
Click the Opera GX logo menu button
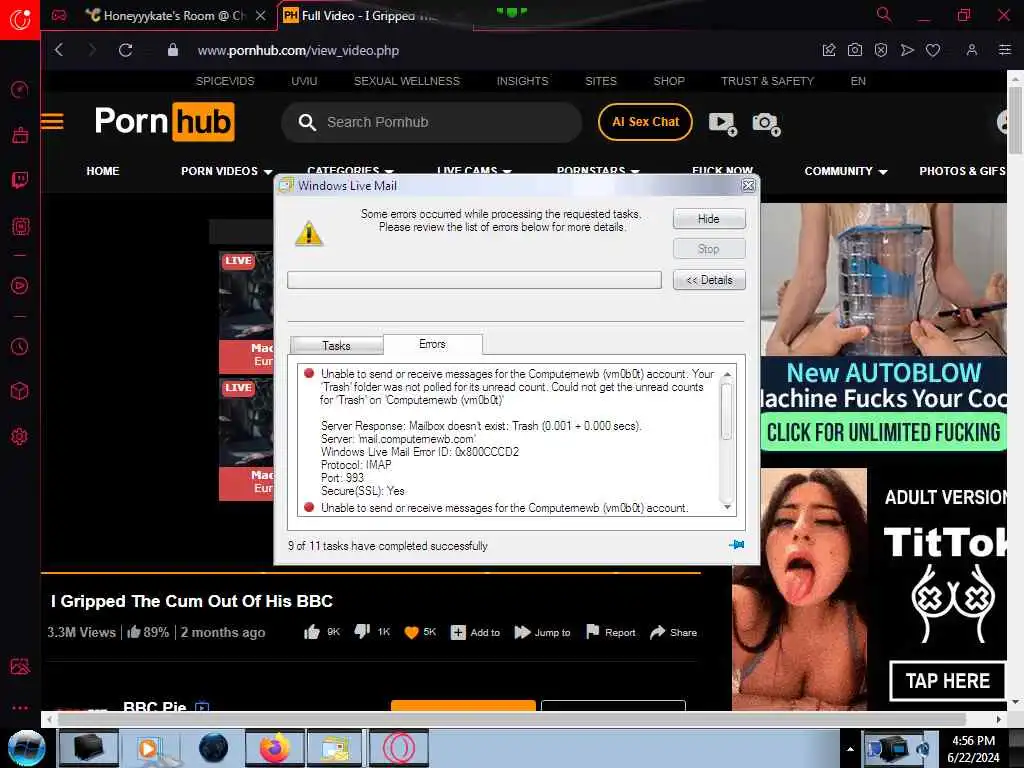click(20, 19)
